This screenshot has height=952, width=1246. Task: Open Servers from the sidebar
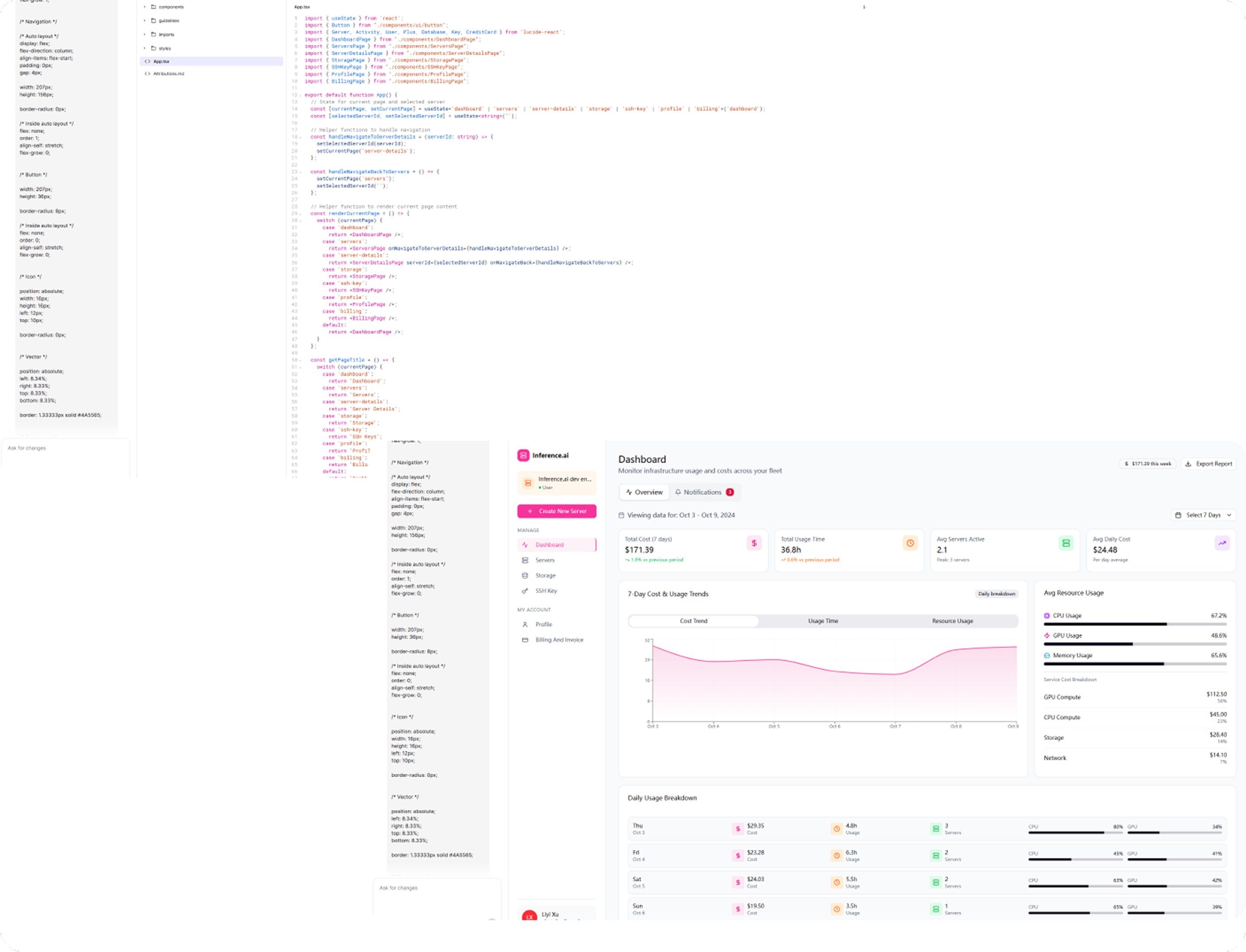[x=545, y=560]
